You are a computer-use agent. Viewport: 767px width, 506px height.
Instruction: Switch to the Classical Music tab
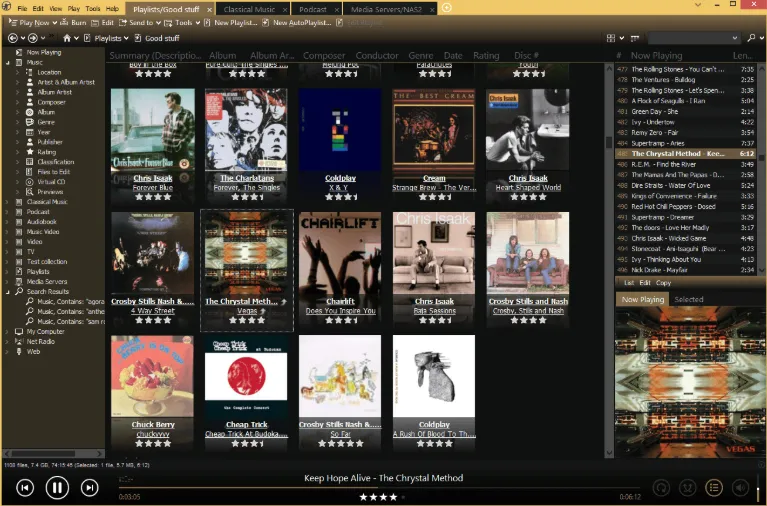click(249, 9)
